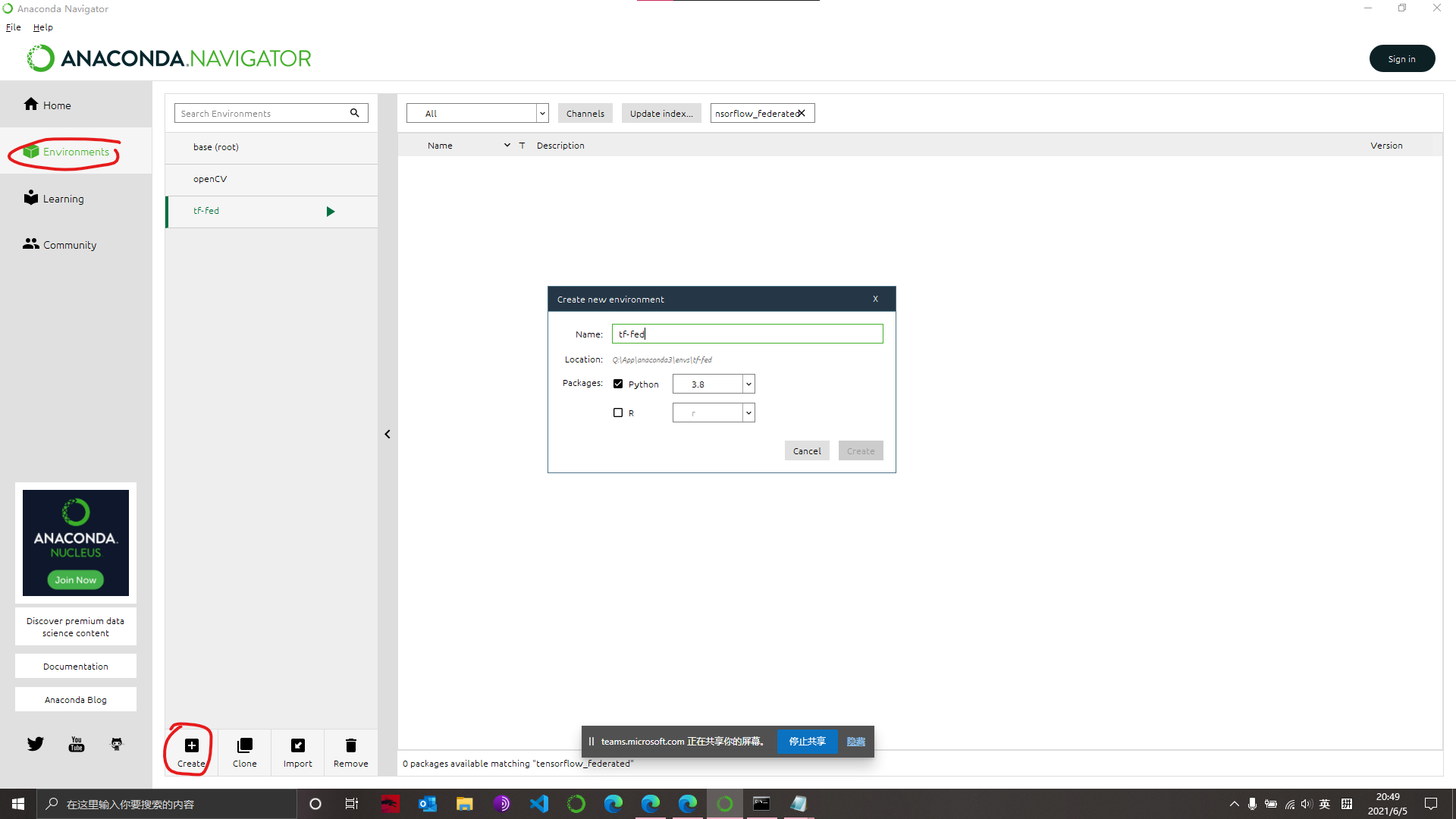Image resolution: width=1456 pixels, height=819 pixels.
Task: Collapse the environments list panel
Action: click(x=388, y=434)
